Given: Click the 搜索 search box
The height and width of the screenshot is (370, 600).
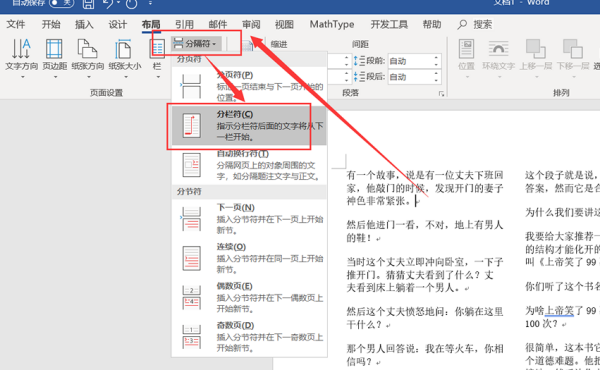Looking at the screenshot, I should pos(482,24).
